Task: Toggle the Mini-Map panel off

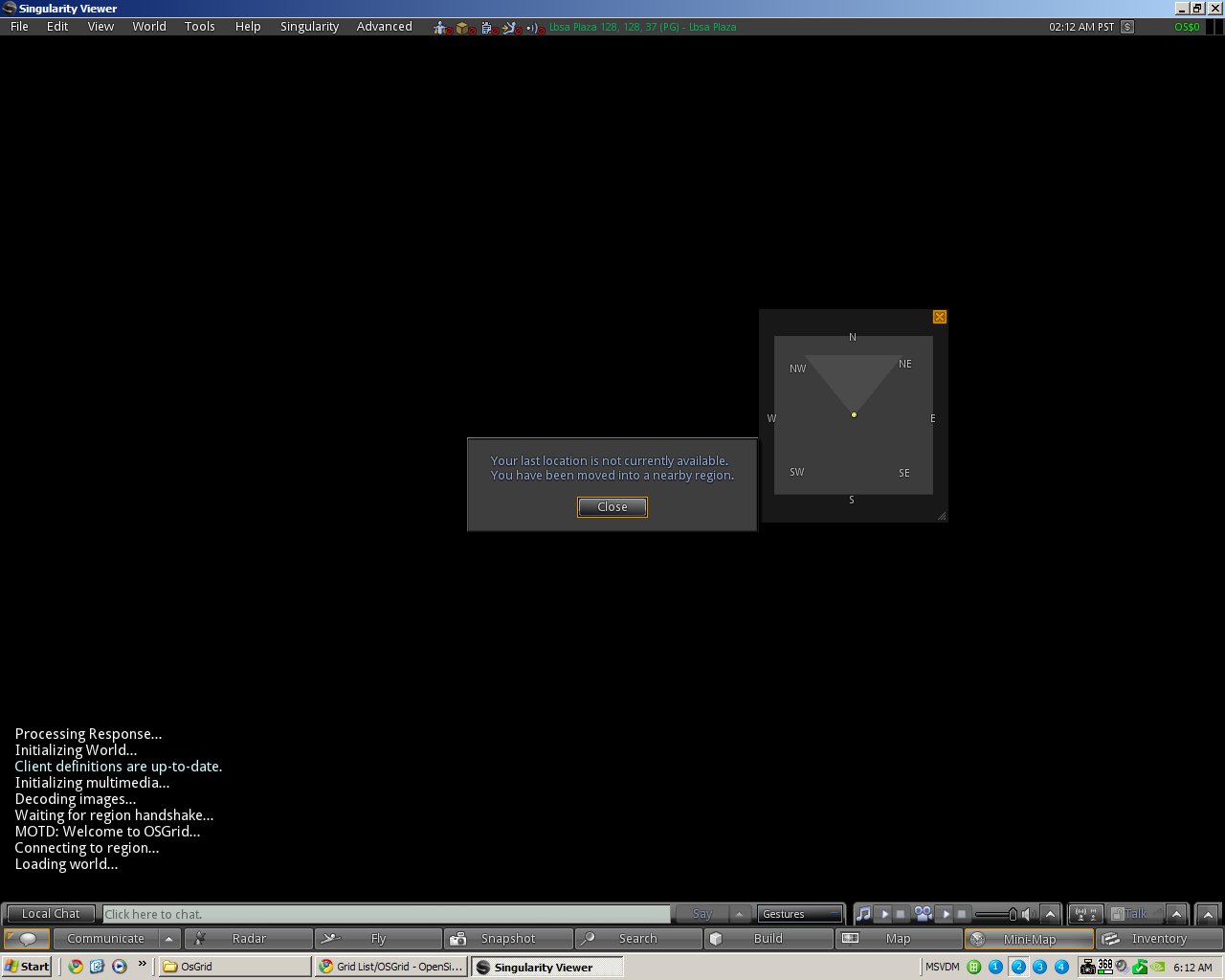Action: point(1029,938)
